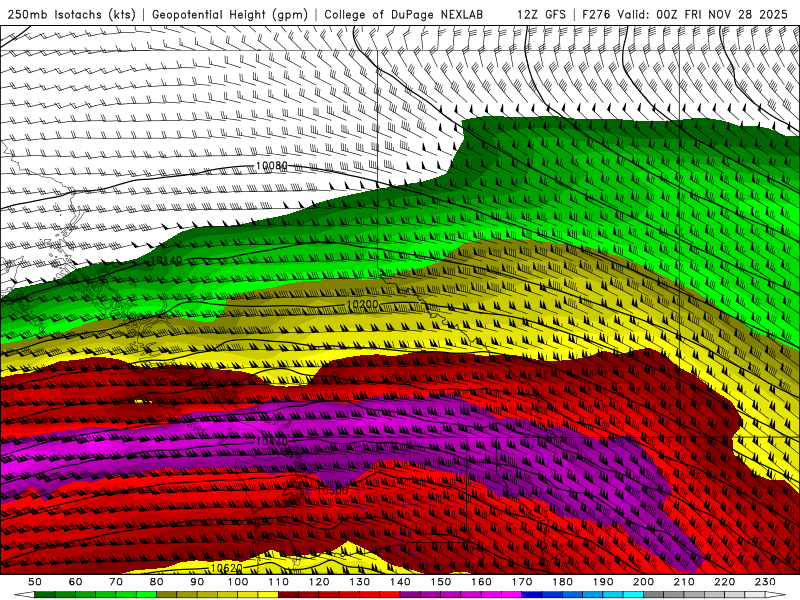Image resolution: width=800 pixels, height=600 pixels.
Task: Click the 10200 height contour label
Action: [362, 305]
